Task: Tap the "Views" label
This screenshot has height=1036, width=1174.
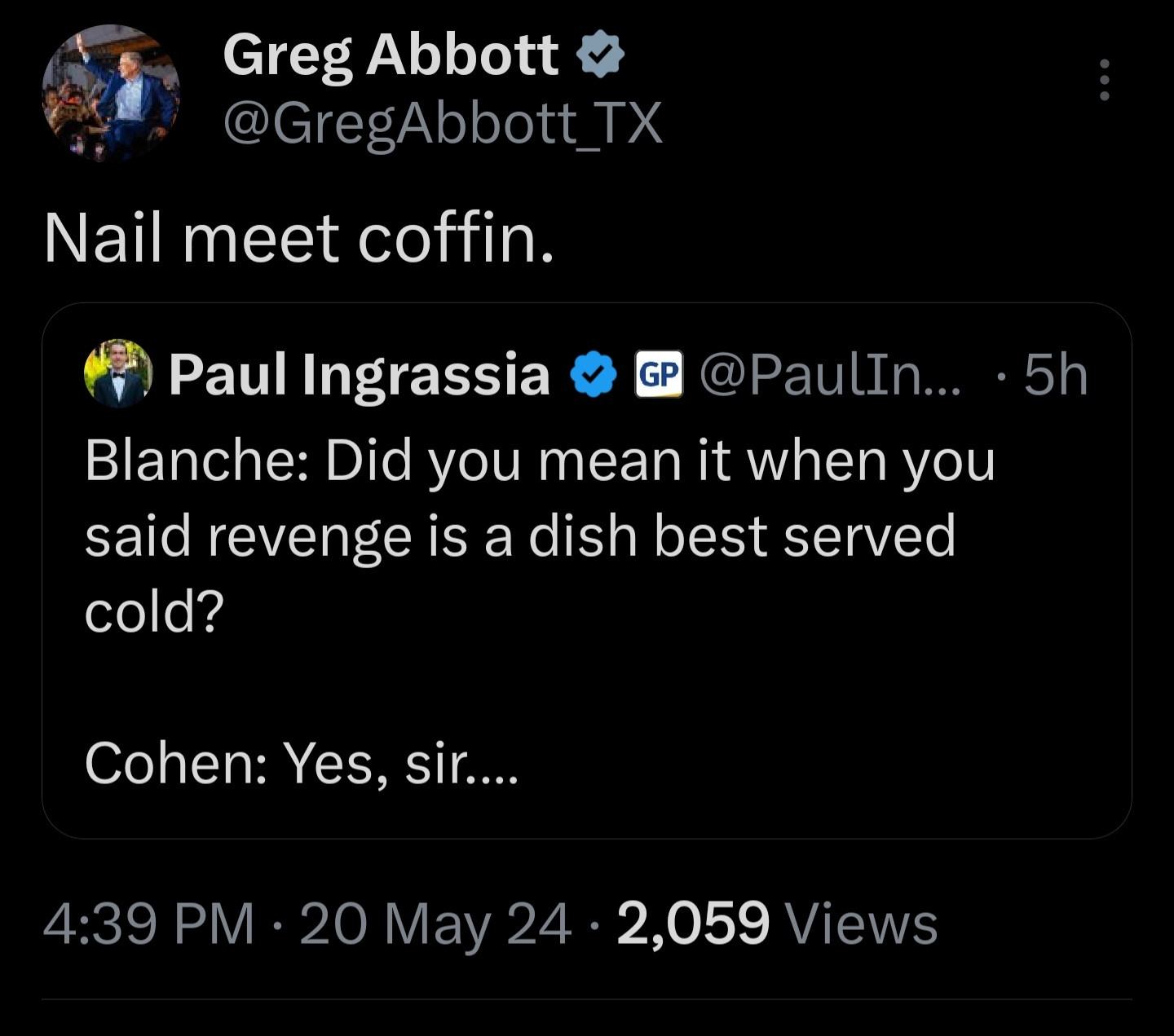Action: [x=861, y=924]
